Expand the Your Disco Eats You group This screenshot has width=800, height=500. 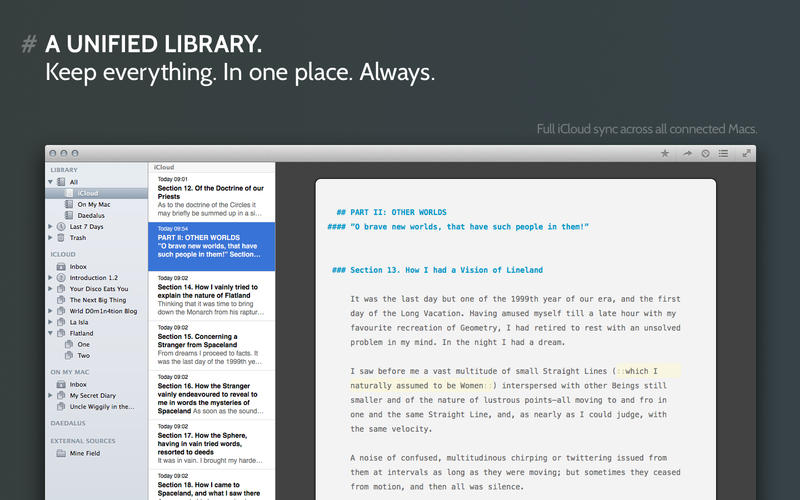pos(51,289)
